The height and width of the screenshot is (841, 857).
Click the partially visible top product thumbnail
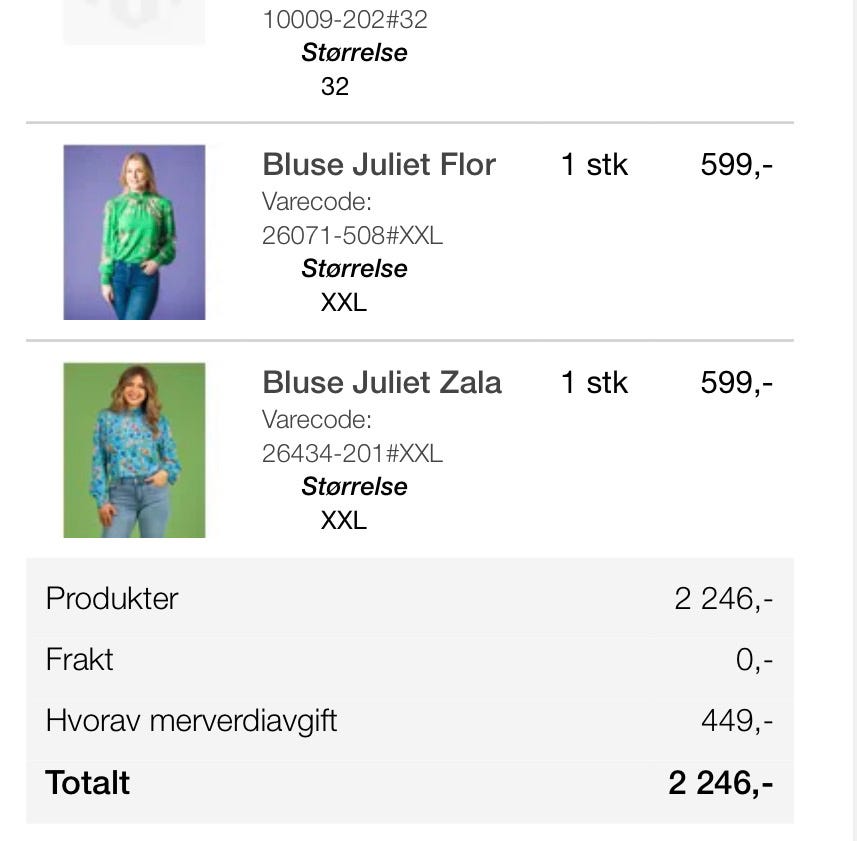click(x=134, y=22)
